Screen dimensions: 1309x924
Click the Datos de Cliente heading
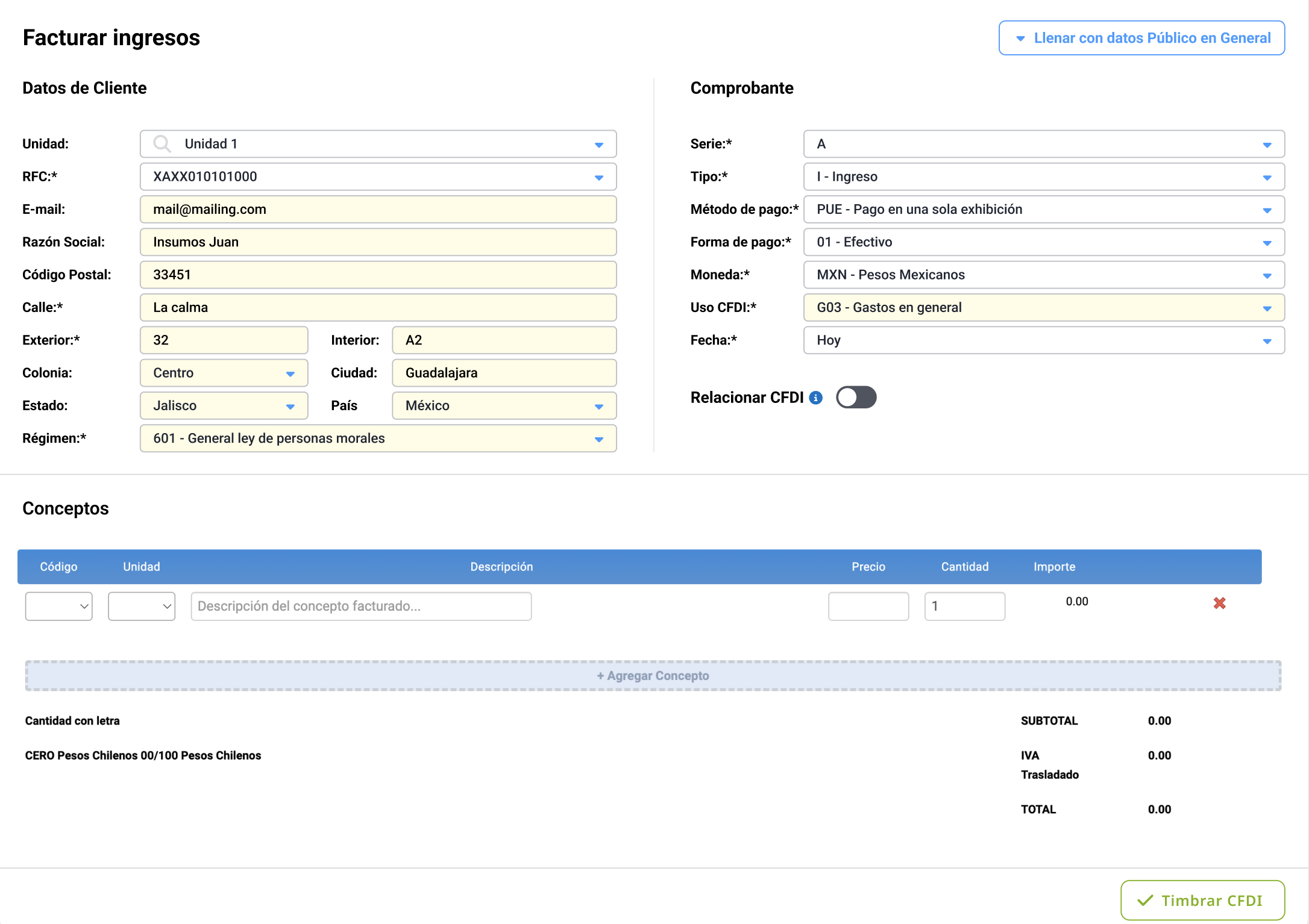pos(84,88)
